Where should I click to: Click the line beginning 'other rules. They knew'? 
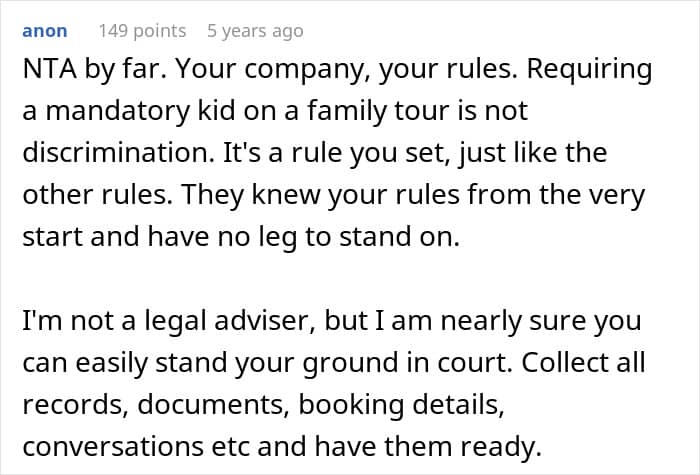pos(333,195)
